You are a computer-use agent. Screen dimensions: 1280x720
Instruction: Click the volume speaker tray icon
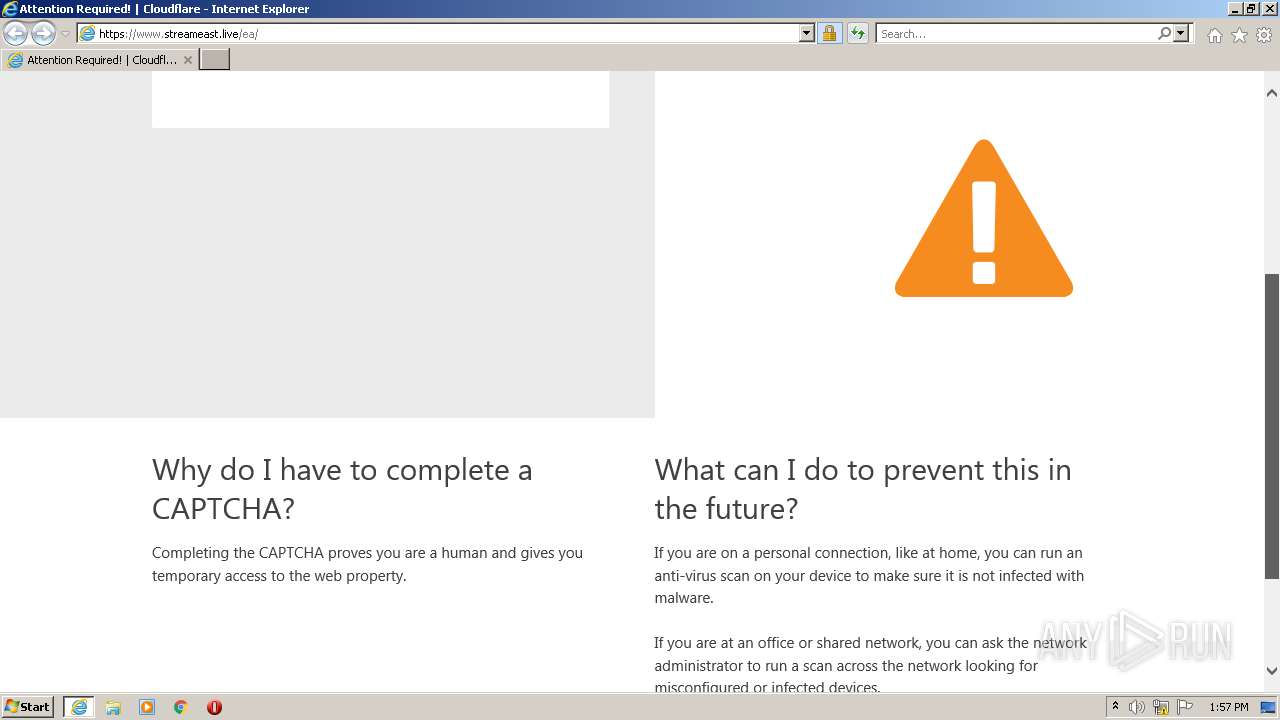1137,707
